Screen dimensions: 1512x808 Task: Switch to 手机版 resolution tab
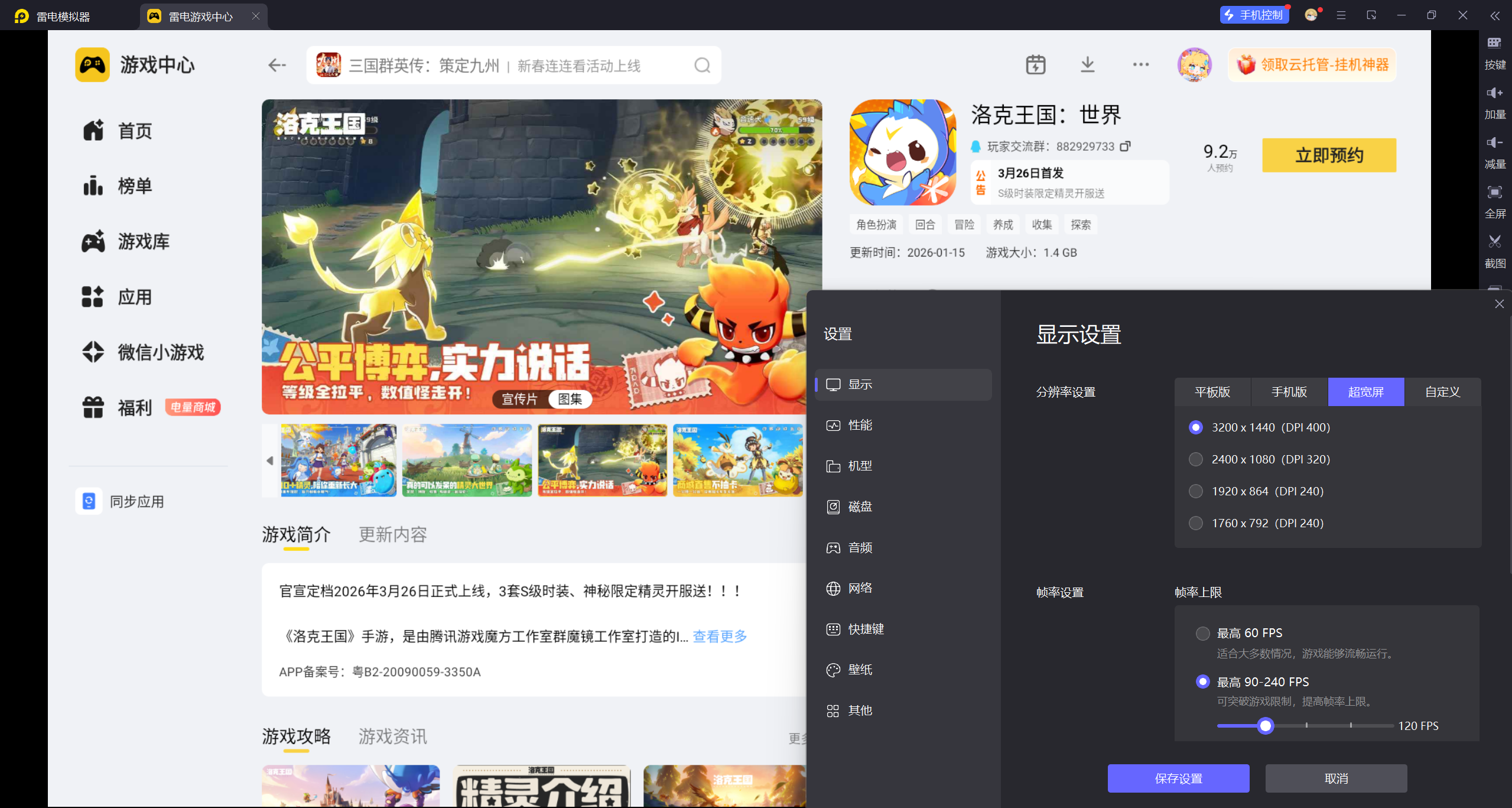(1289, 392)
